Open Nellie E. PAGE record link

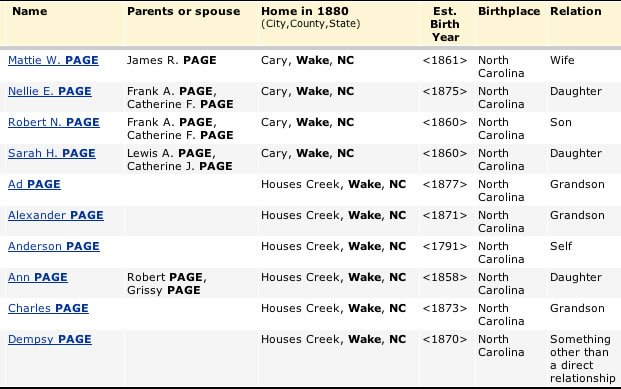click(50, 91)
